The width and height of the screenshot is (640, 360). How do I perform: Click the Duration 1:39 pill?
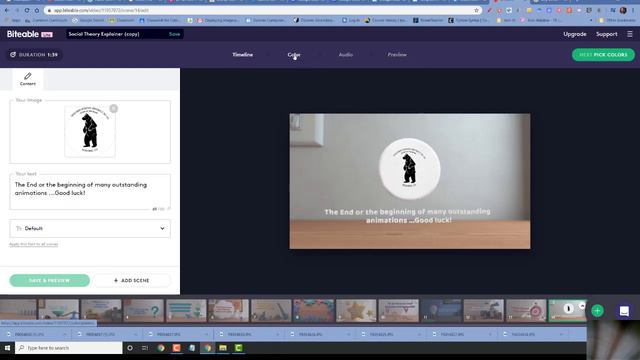34,55
